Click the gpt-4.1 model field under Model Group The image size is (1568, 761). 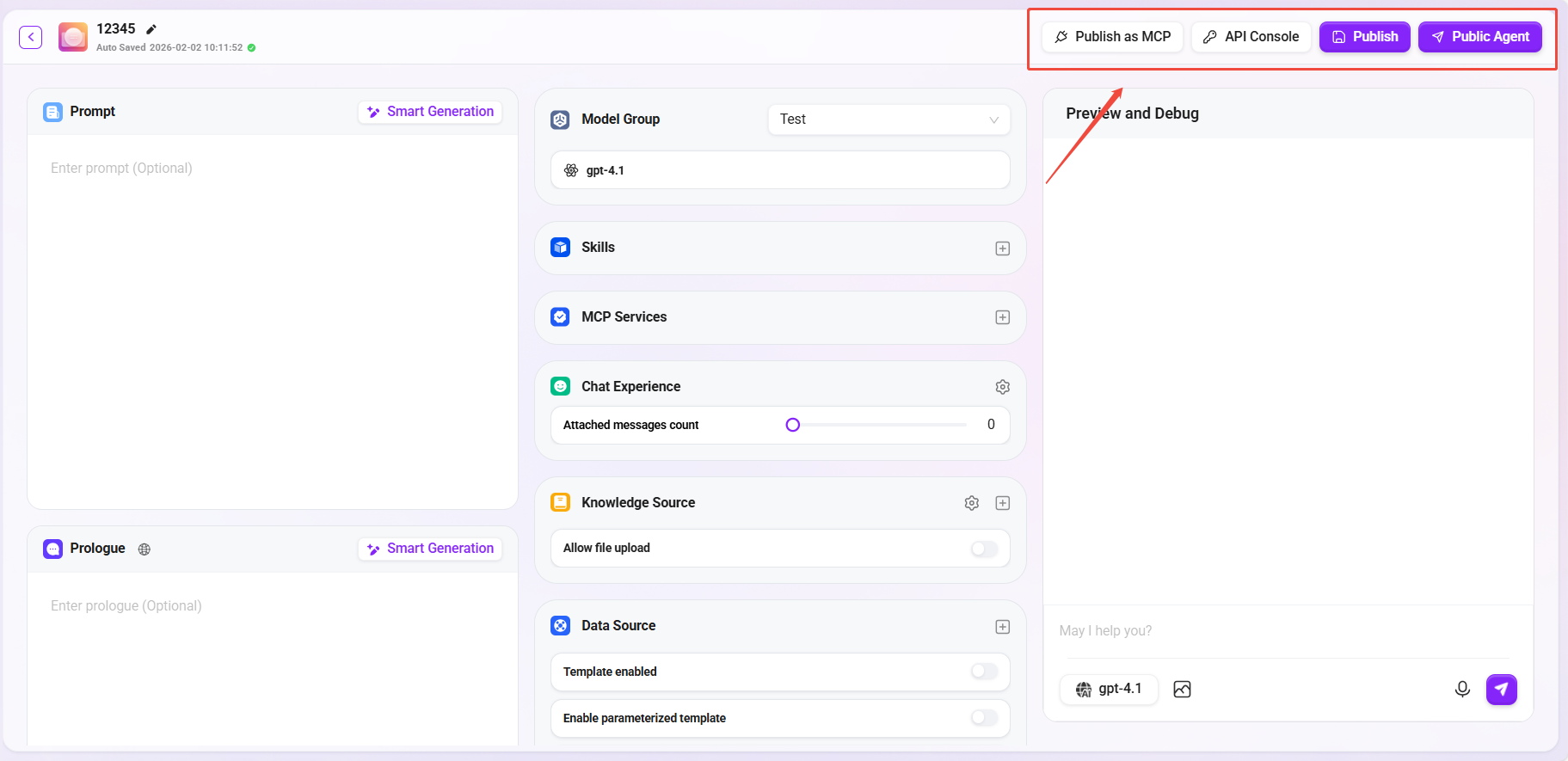[779, 170]
